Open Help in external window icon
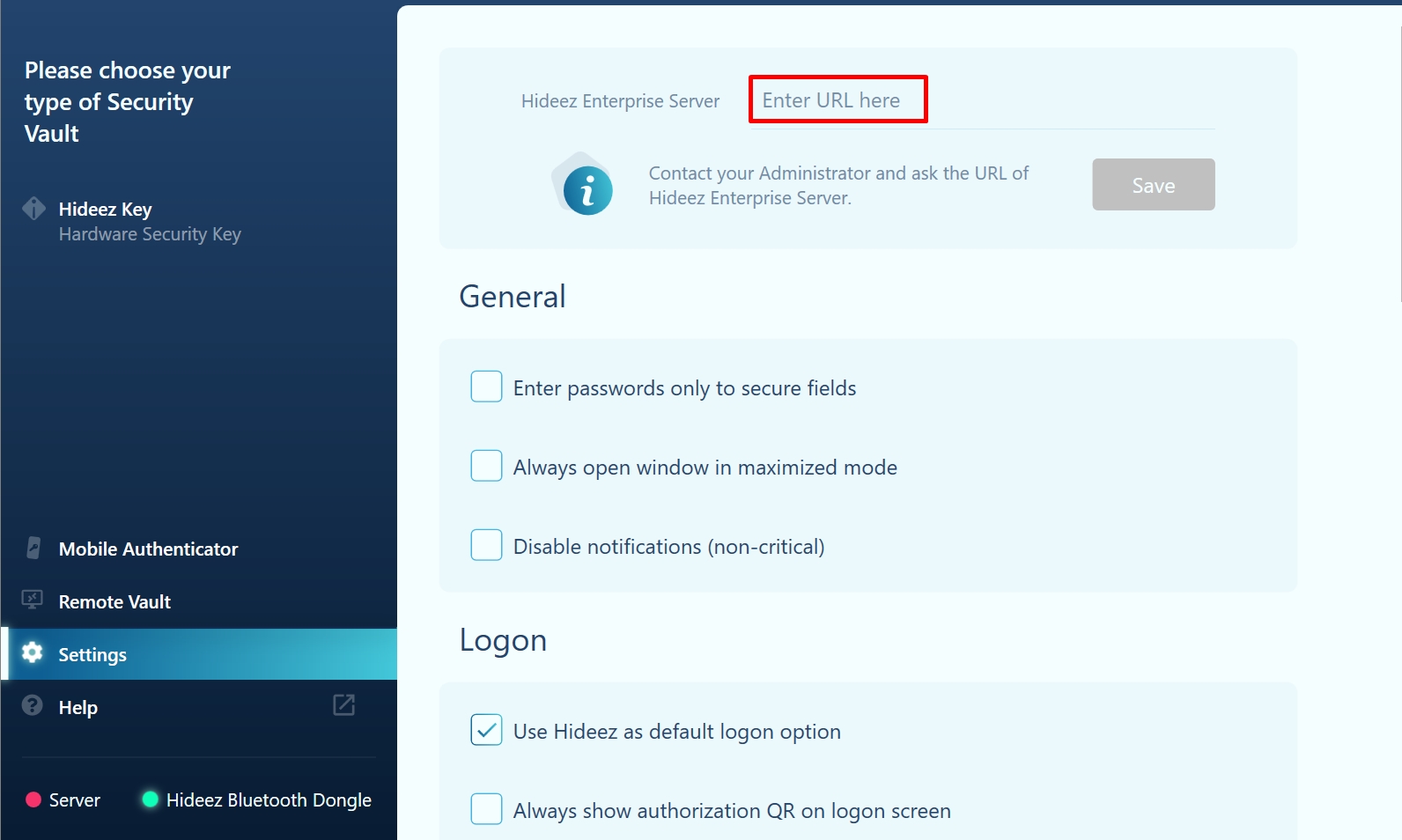Viewport: 1402px width, 840px height. [343, 705]
